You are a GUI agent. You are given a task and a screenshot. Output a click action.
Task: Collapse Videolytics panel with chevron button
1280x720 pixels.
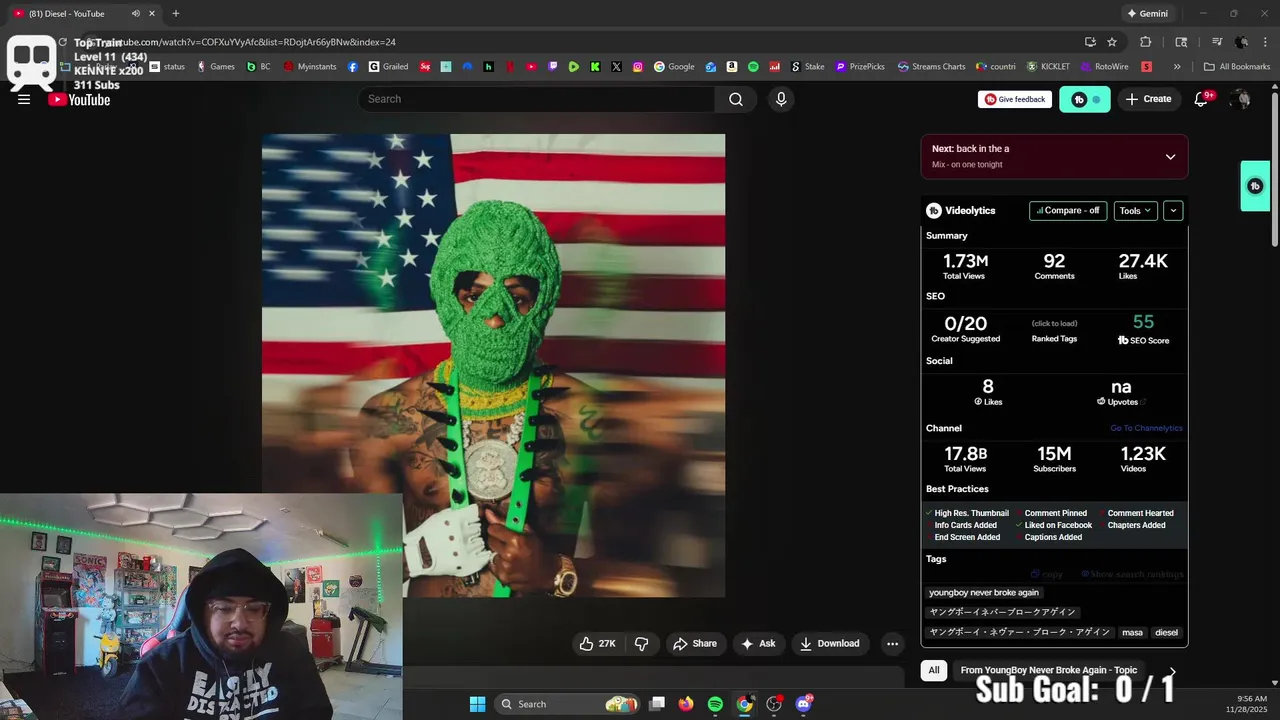click(x=1173, y=211)
